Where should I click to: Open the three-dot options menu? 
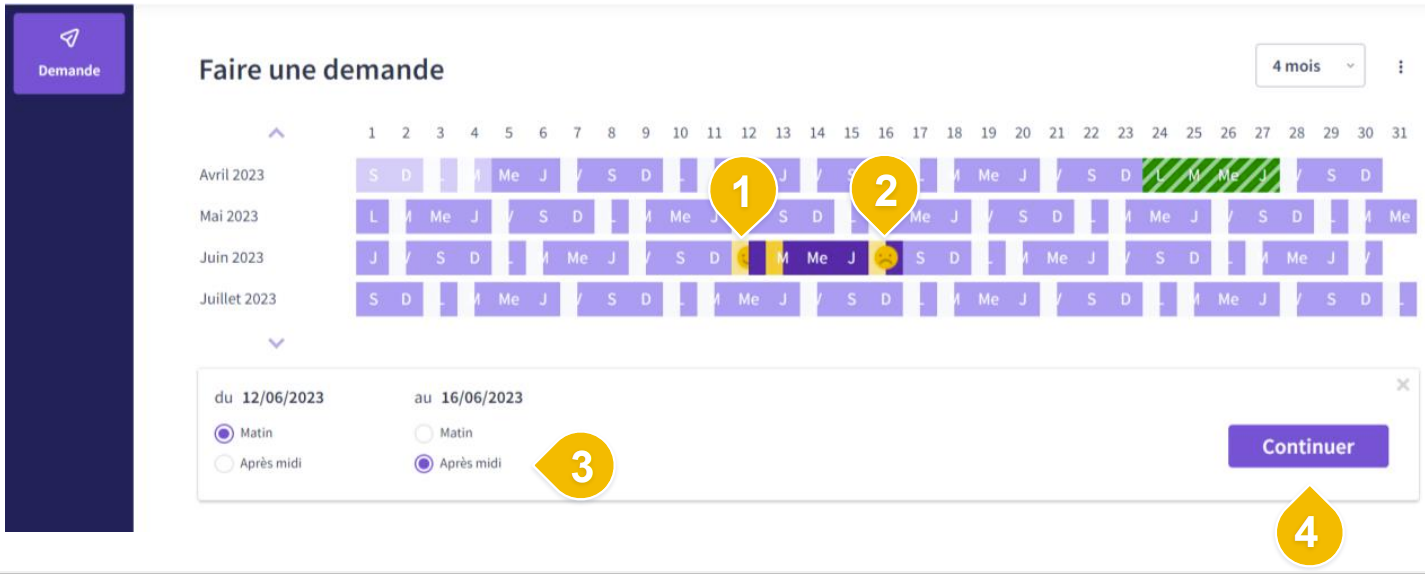[x=1401, y=66]
